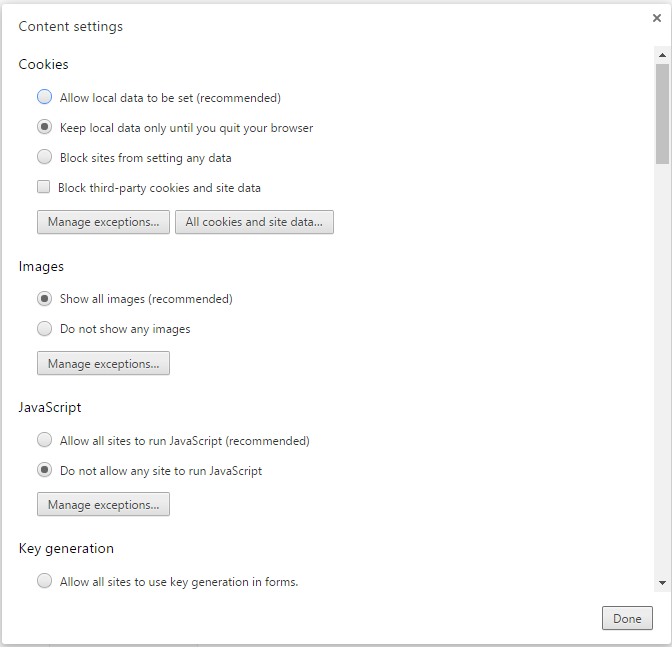Select Do not show any images
The image size is (672, 647).
click(44, 329)
